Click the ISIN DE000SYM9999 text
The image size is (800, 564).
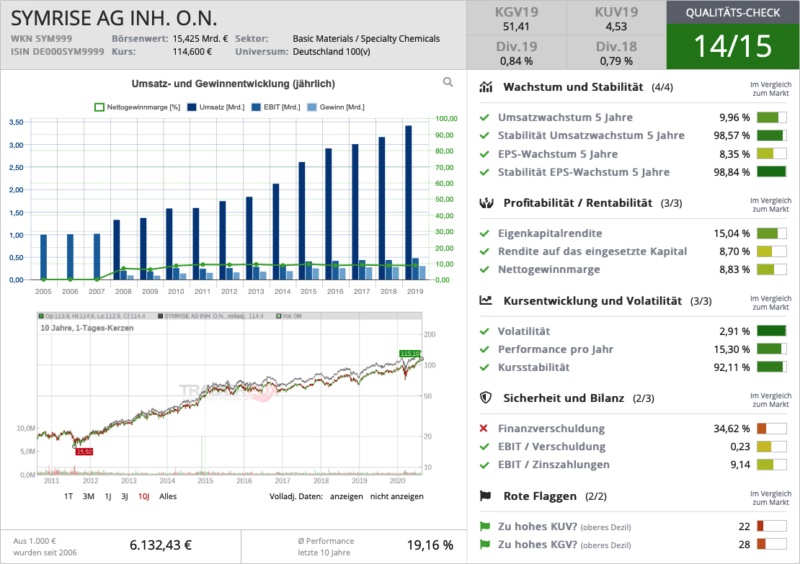(57, 52)
